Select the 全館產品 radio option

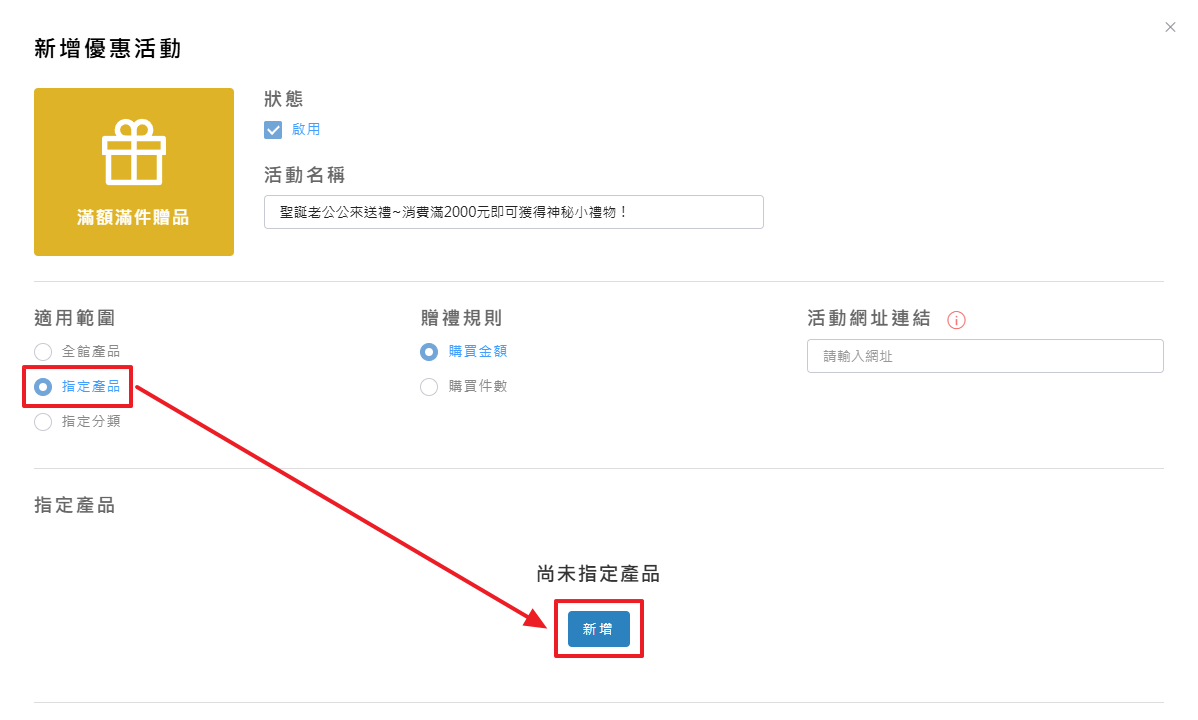43,352
